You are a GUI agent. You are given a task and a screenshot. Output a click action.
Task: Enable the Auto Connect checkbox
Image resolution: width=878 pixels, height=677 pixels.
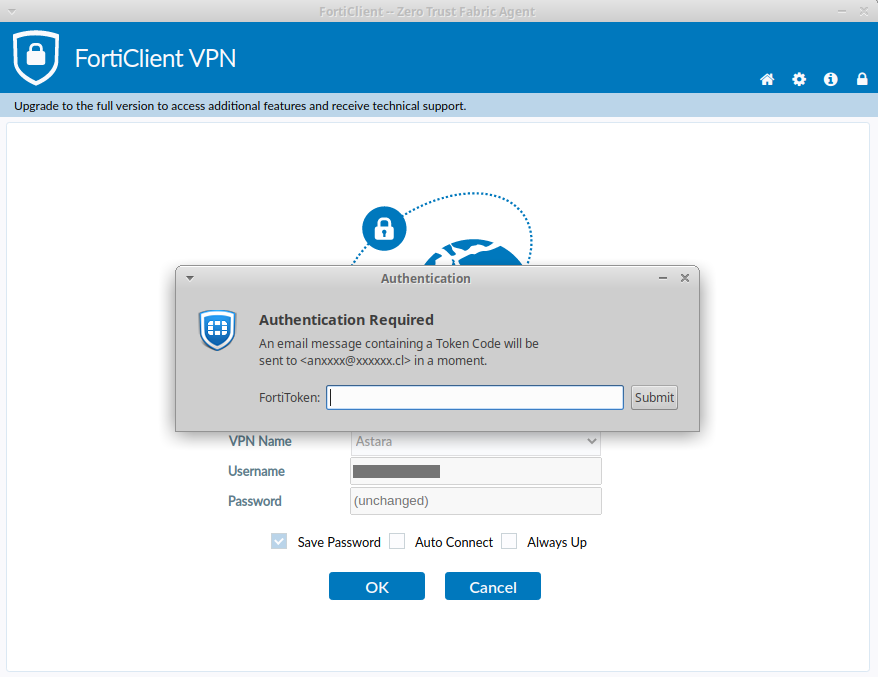[397, 542]
